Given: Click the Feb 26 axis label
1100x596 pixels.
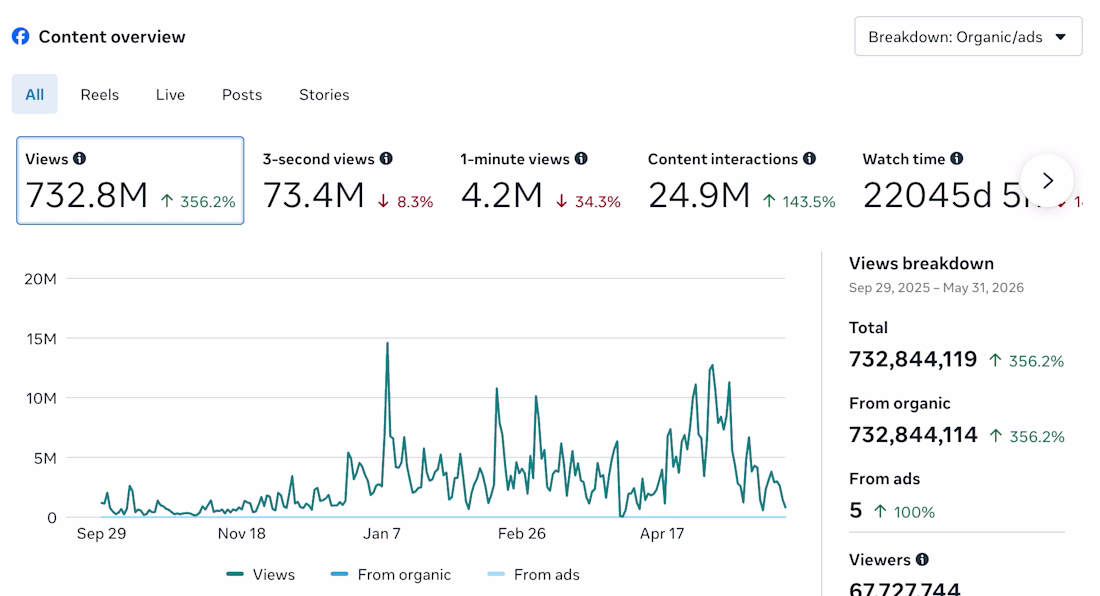Looking at the screenshot, I should 521,534.
